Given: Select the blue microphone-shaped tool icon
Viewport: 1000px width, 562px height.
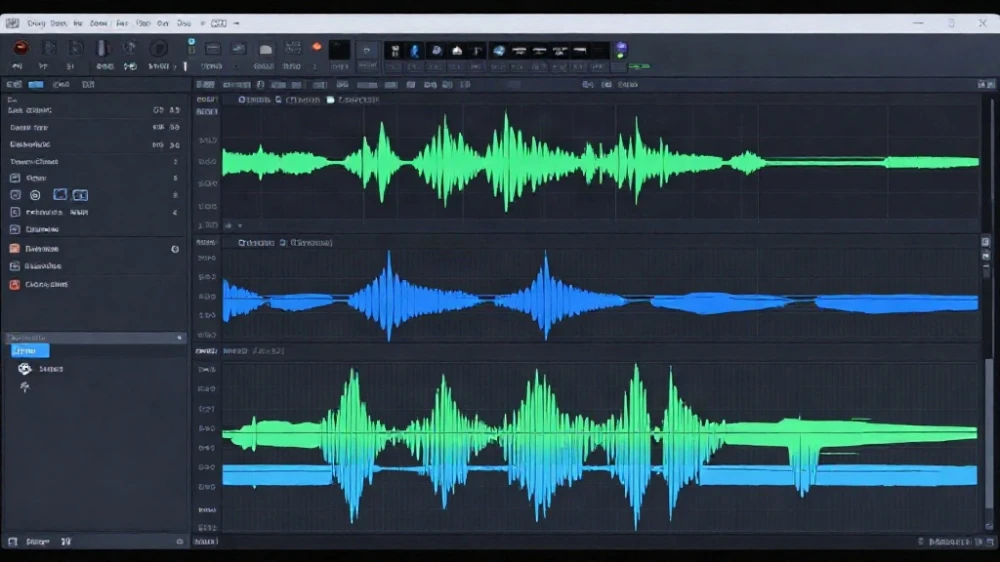Looking at the screenshot, I should click(415, 50).
